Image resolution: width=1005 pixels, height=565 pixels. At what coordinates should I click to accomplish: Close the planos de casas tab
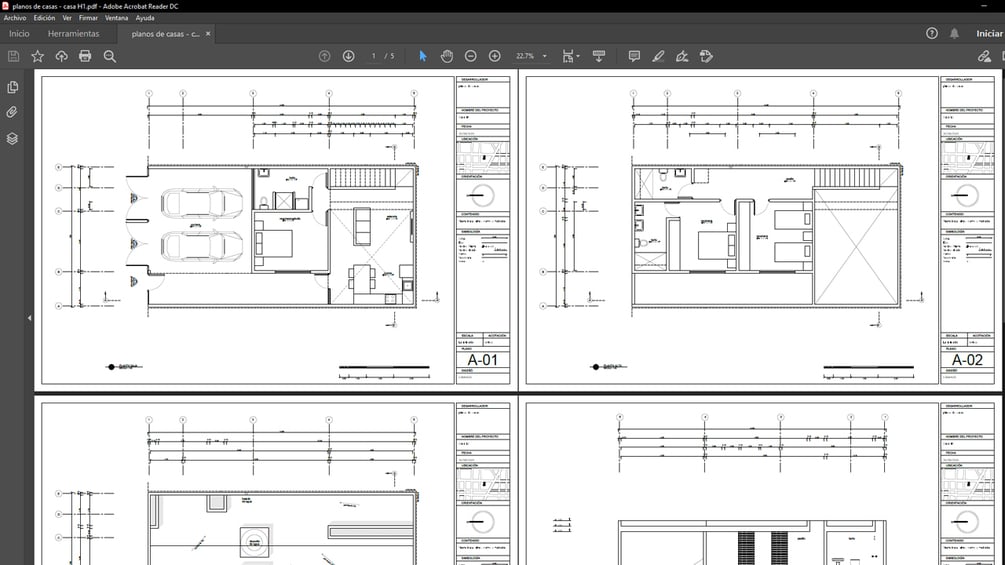pos(208,34)
